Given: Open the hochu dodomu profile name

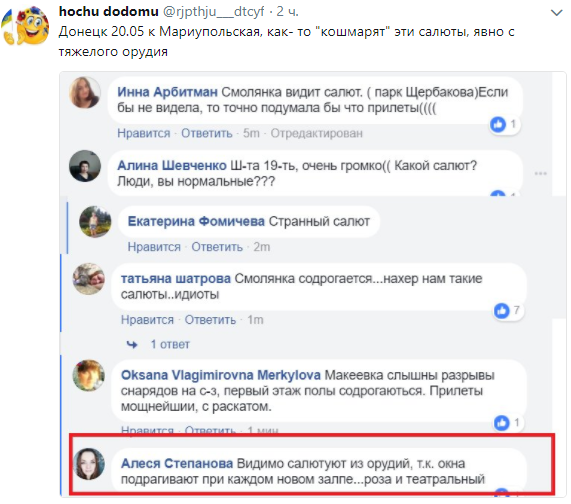Looking at the screenshot, I should coord(109,12).
